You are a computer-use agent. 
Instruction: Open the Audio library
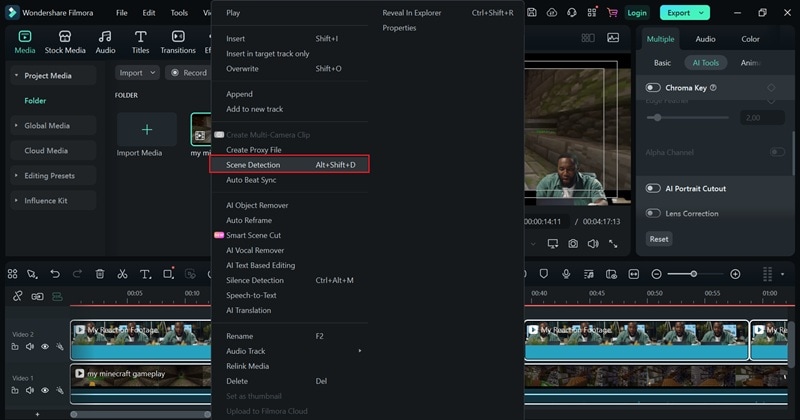pos(105,42)
